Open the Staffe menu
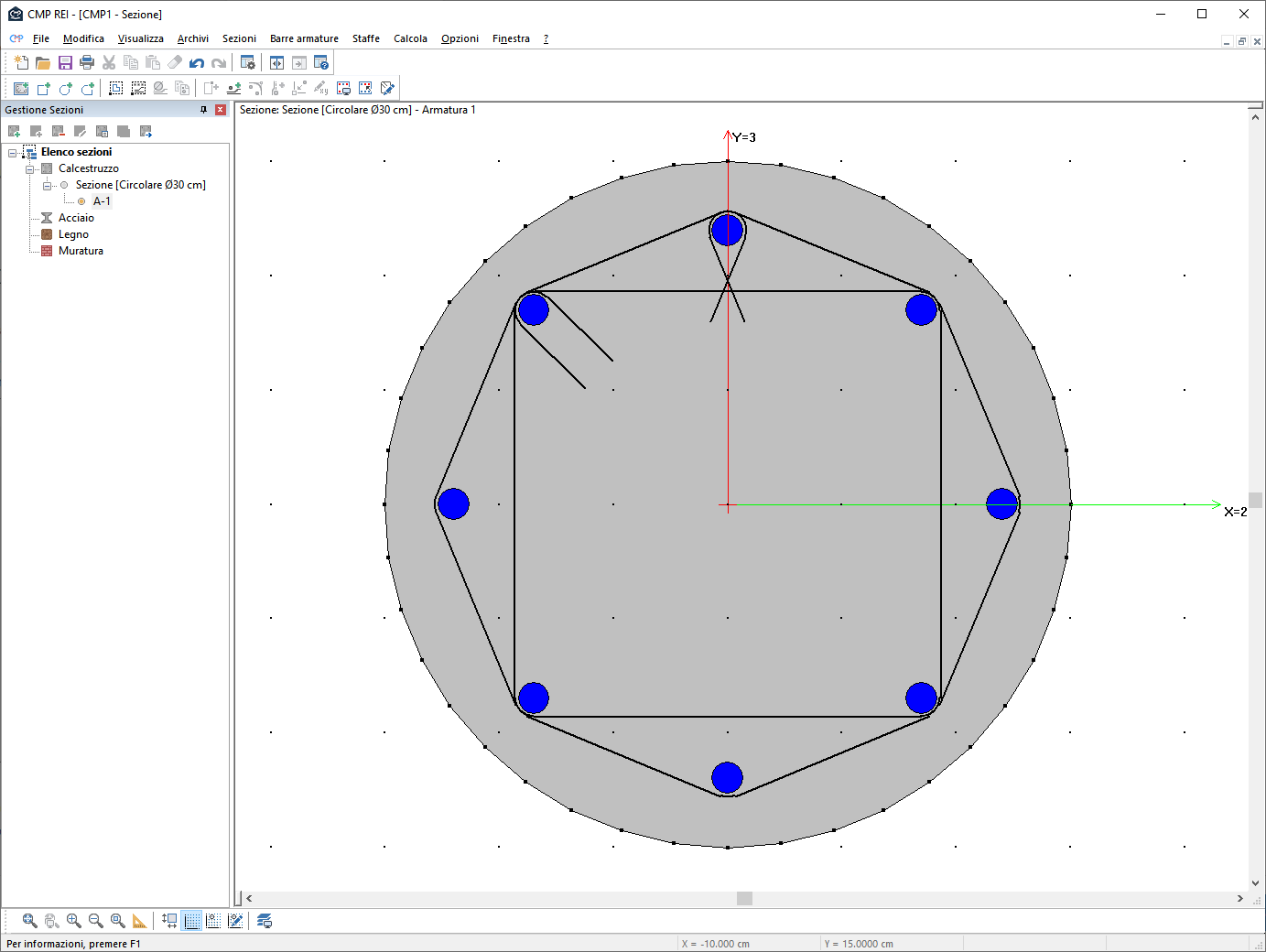The width and height of the screenshot is (1266, 952). coord(365,38)
